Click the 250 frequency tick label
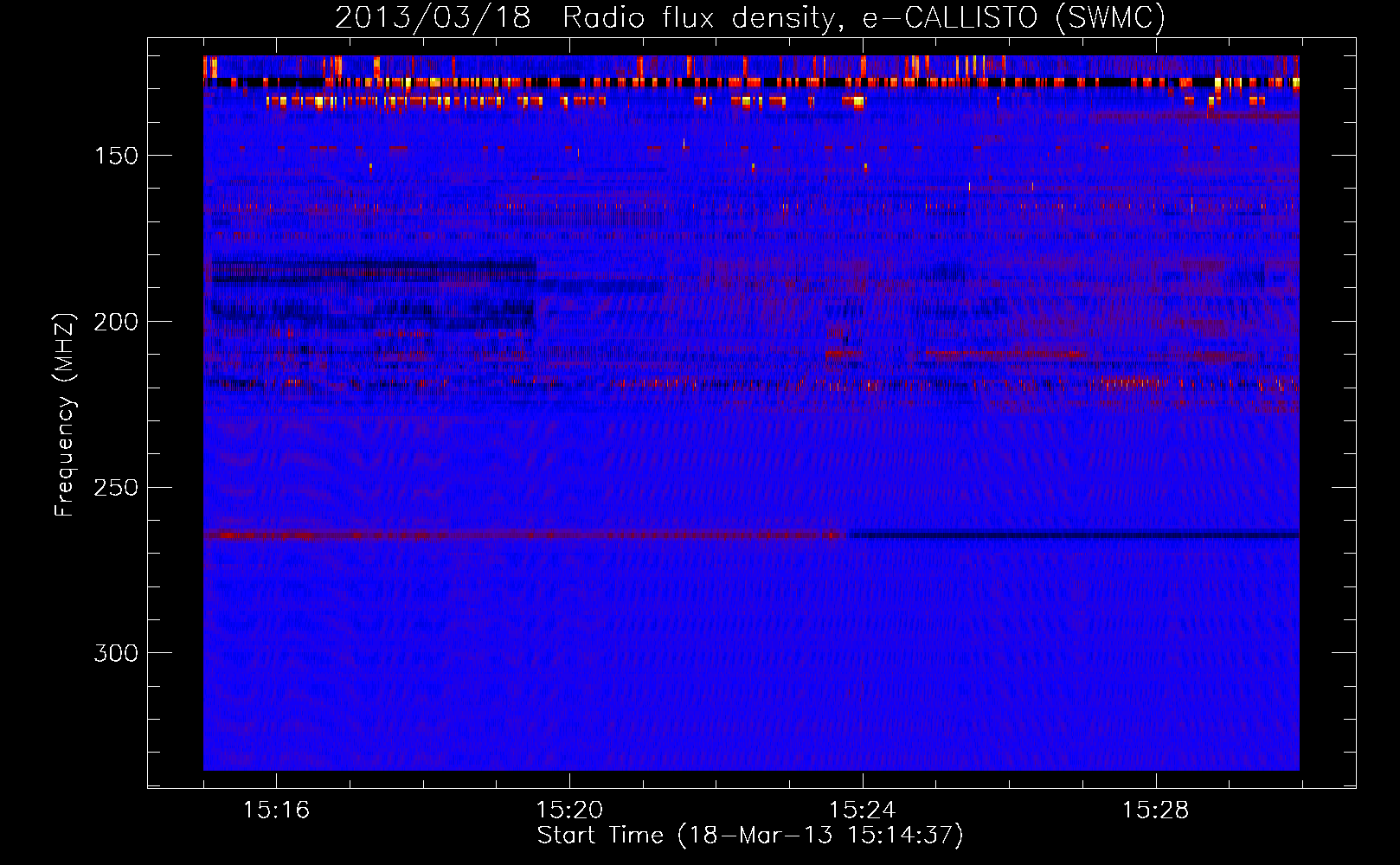Screen dimensions: 1400x865 117,488
